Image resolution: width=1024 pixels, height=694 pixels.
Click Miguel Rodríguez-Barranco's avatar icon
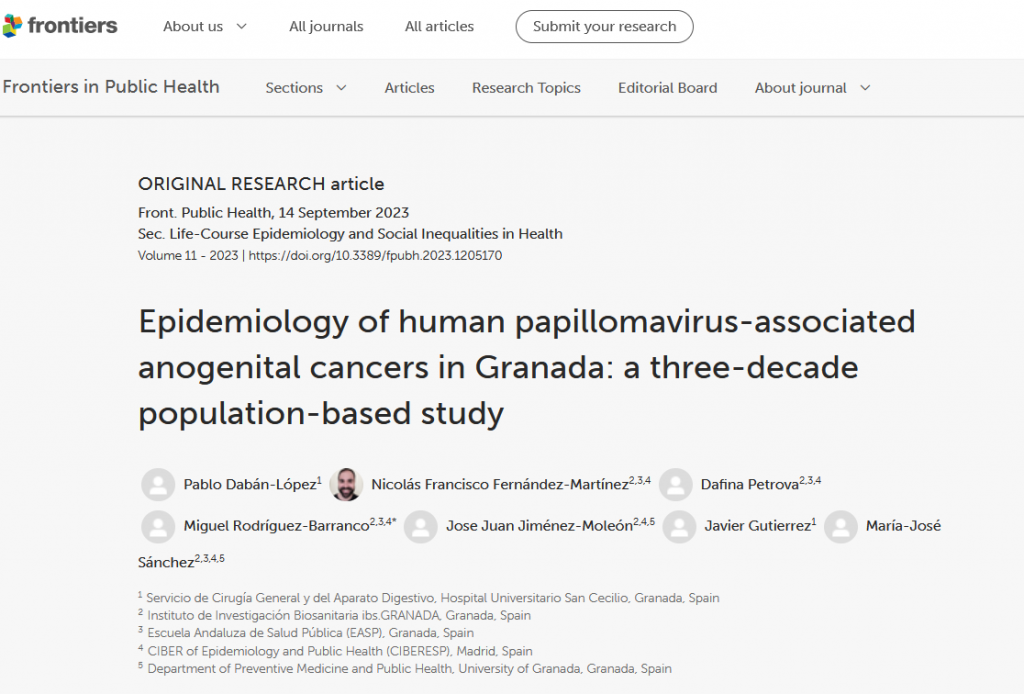[x=158, y=526]
